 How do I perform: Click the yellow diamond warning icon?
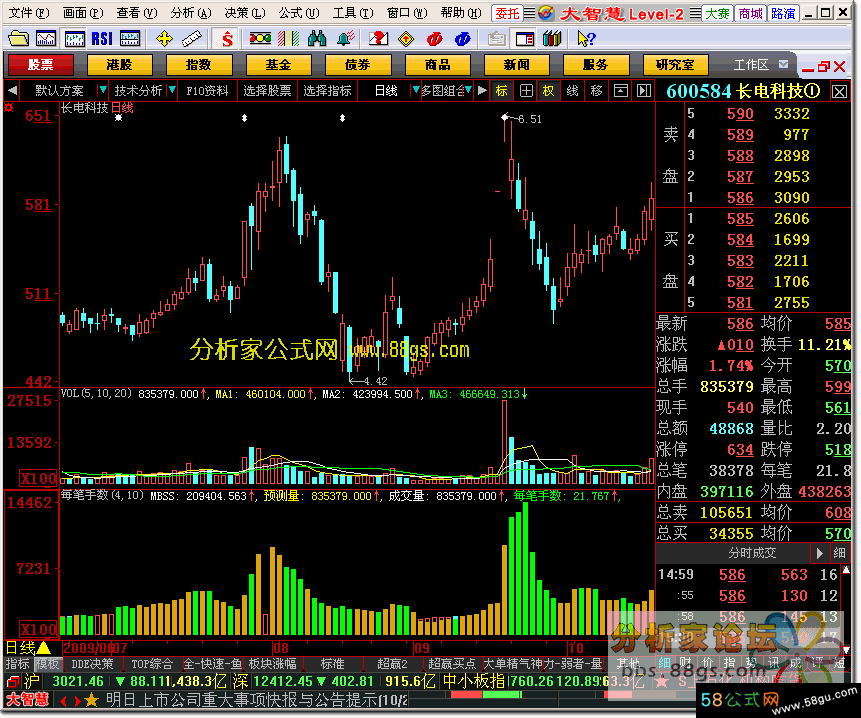coord(406,38)
